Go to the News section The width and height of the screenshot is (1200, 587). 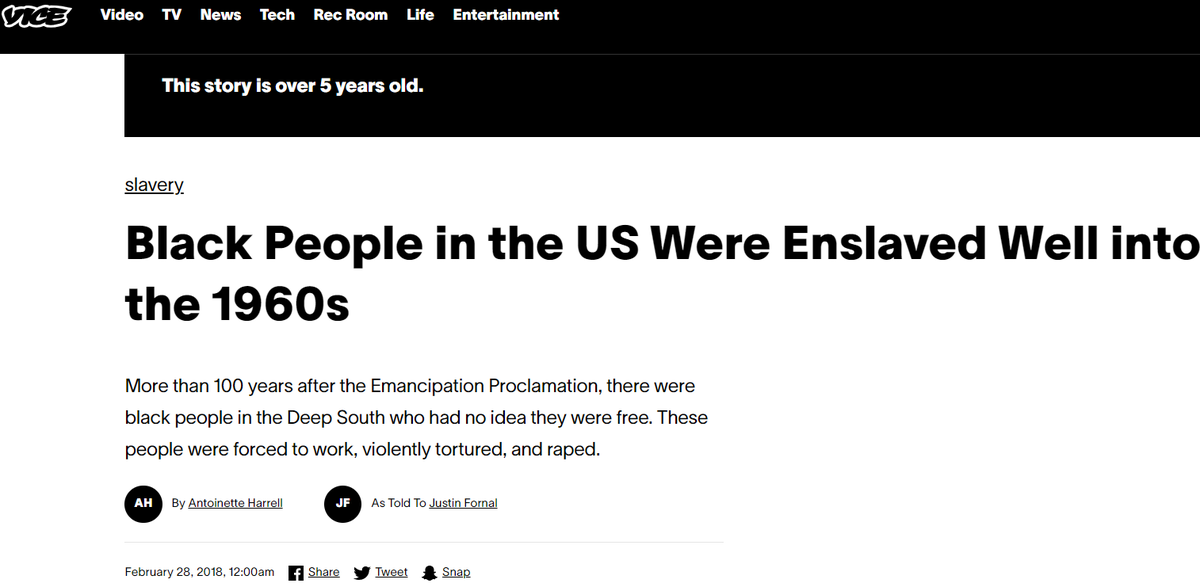coord(220,15)
